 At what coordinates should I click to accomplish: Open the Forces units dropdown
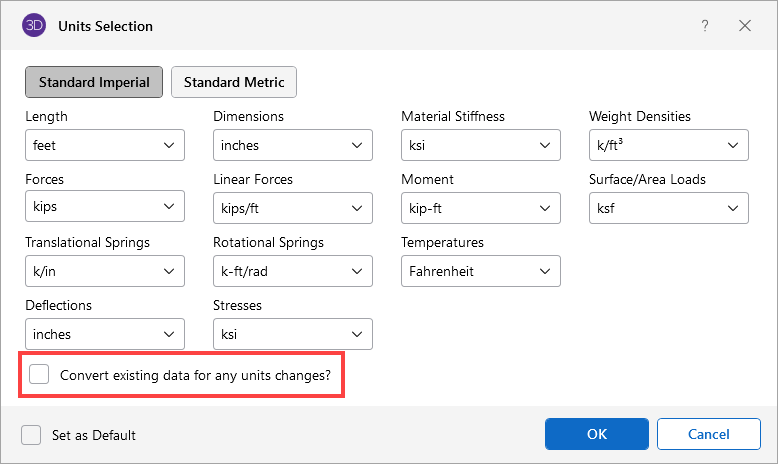coord(105,208)
